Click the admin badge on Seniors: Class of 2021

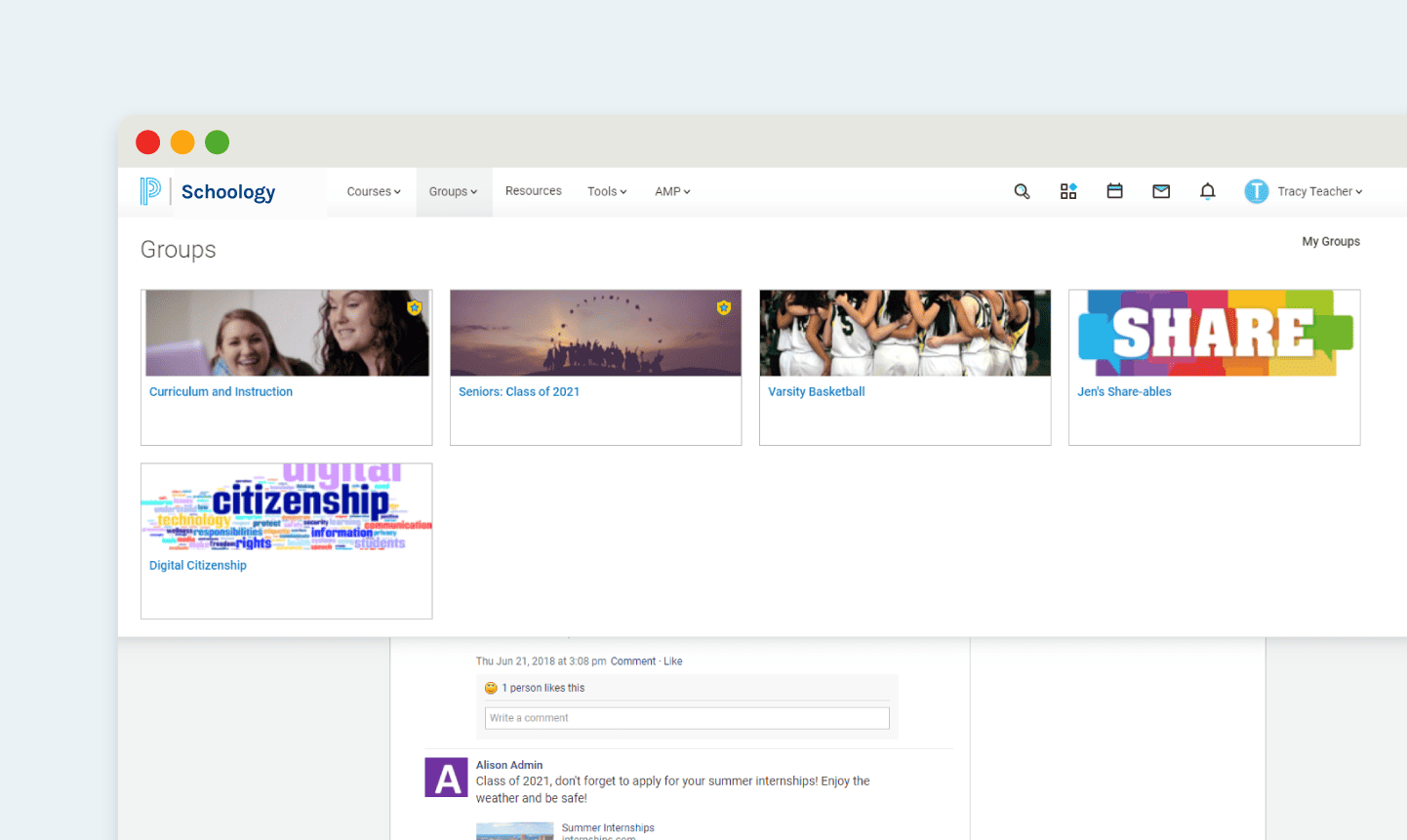[x=724, y=307]
